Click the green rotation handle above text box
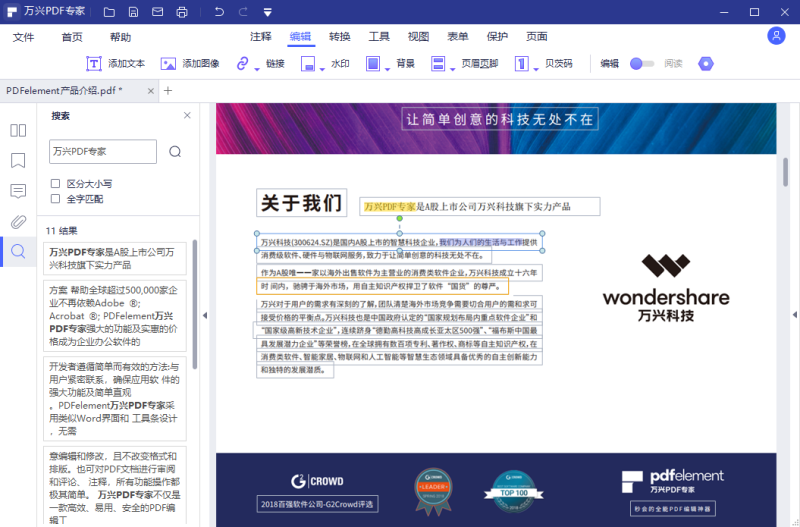800x527 pixels. (x=399, y=218)
